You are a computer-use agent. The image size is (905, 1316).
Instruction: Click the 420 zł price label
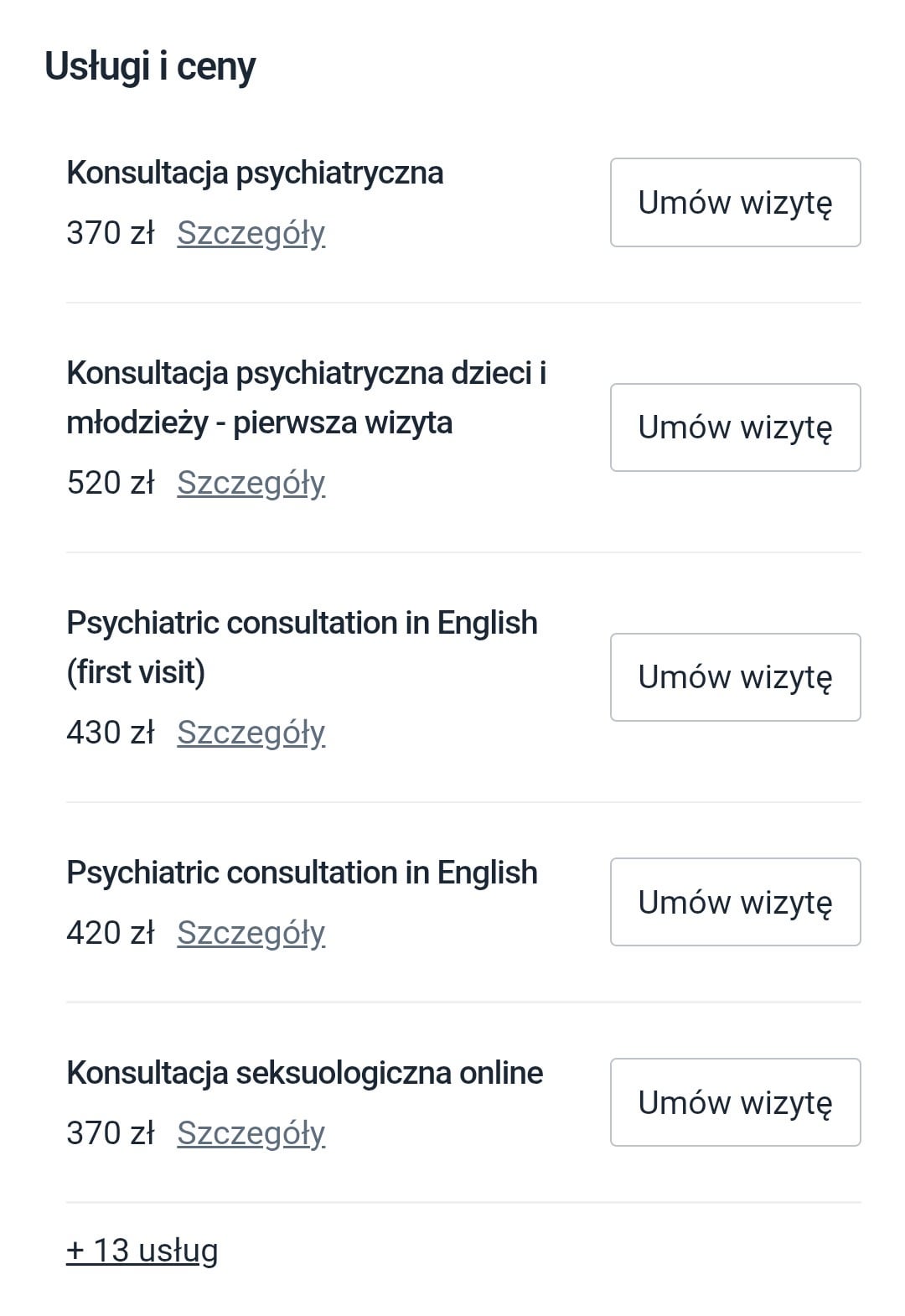(x=111, y=933)
